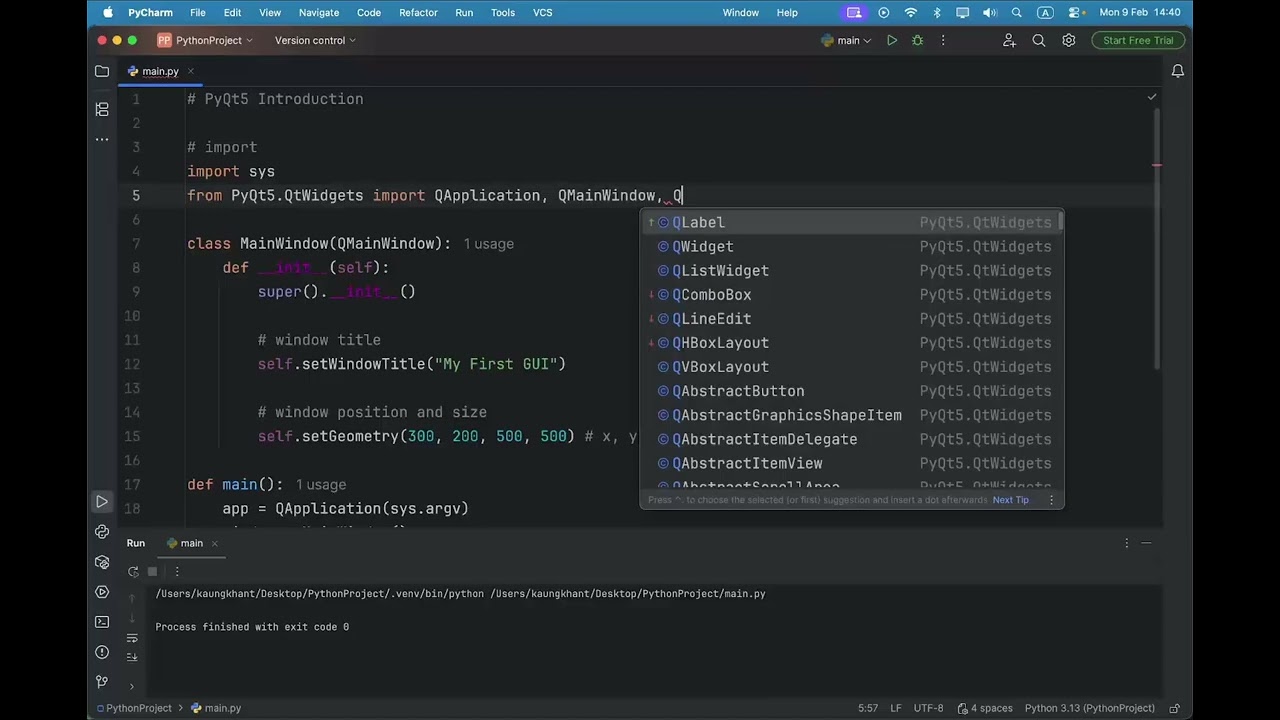Image resolution: width=1280 pixels, height=720 pixels.
Task: Click the Next Tip link in completion popup
Action: click(x=1010, y=500)
